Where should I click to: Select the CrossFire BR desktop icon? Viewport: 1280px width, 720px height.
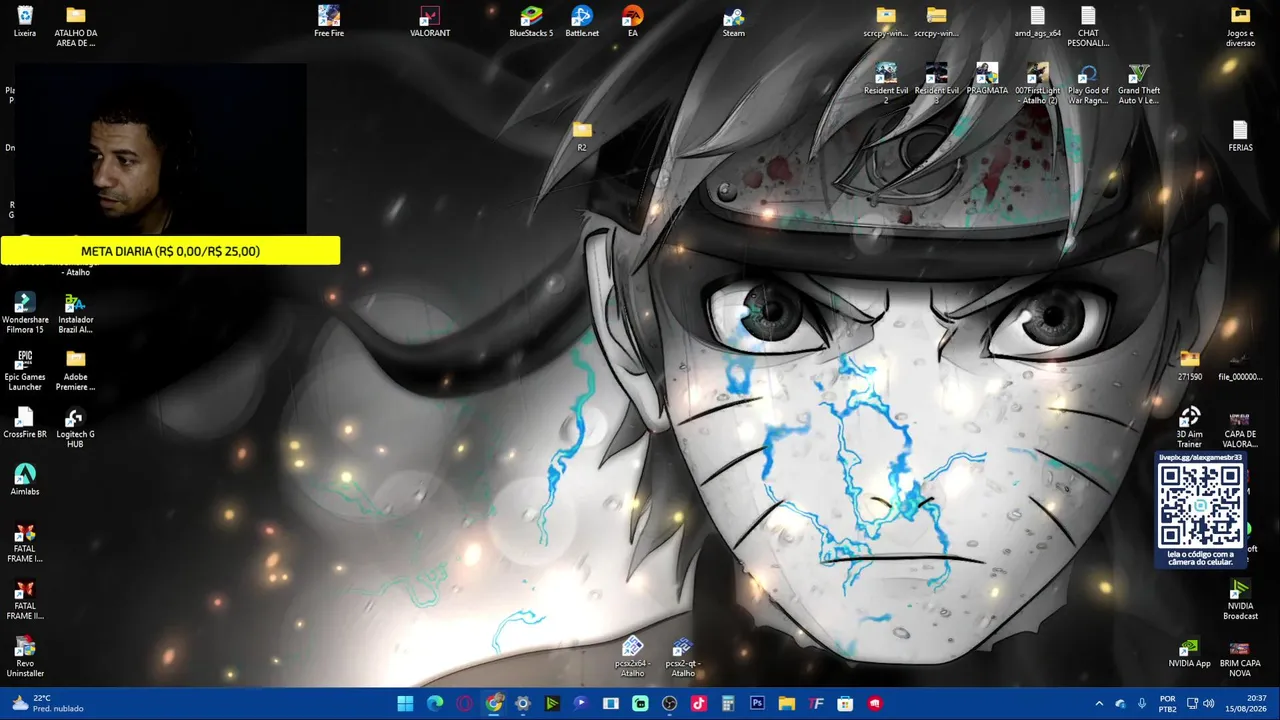point(25,423)
